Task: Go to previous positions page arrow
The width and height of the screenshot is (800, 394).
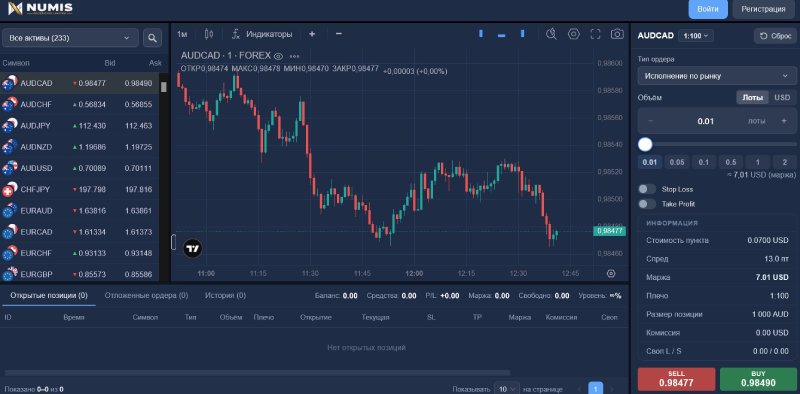Action: pyautogui.click(x=579, y=389)
